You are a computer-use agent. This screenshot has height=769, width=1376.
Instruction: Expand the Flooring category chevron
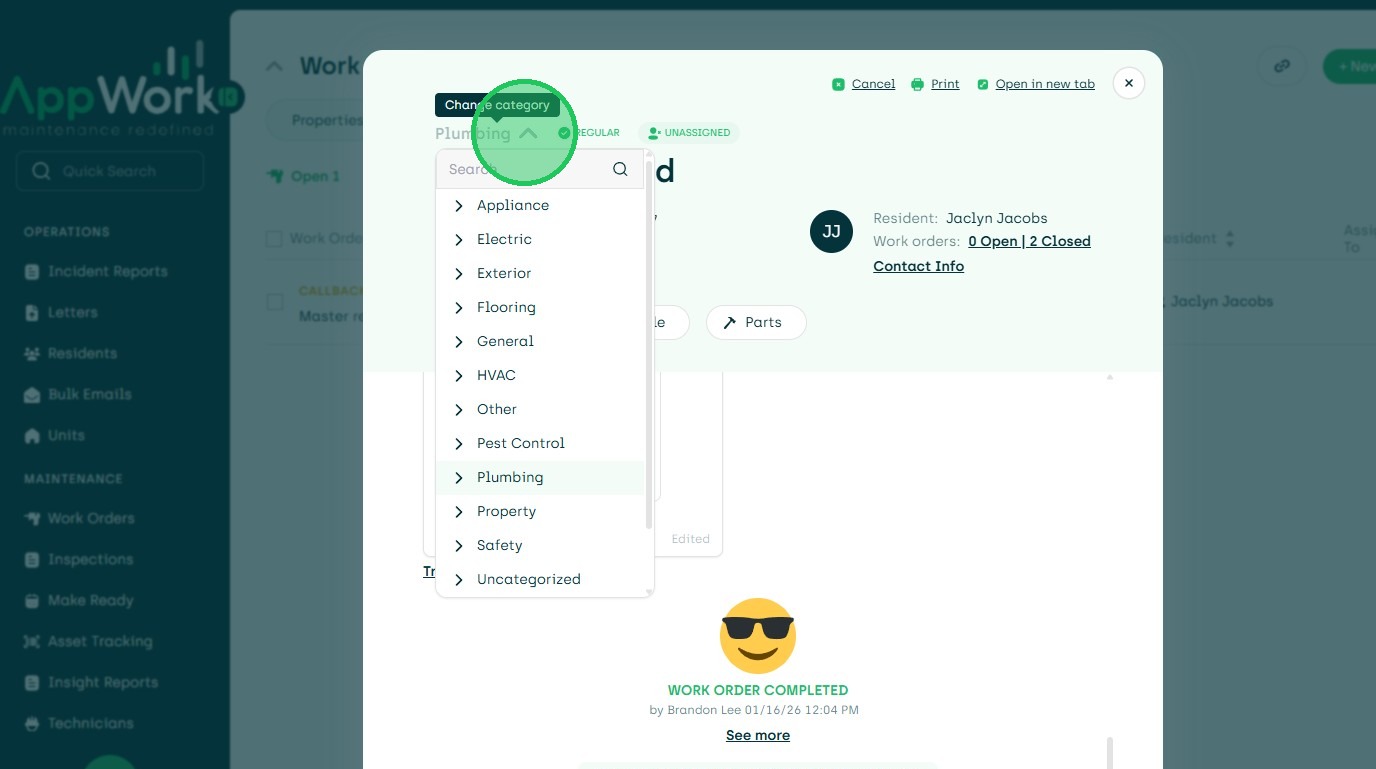[459, 307]
